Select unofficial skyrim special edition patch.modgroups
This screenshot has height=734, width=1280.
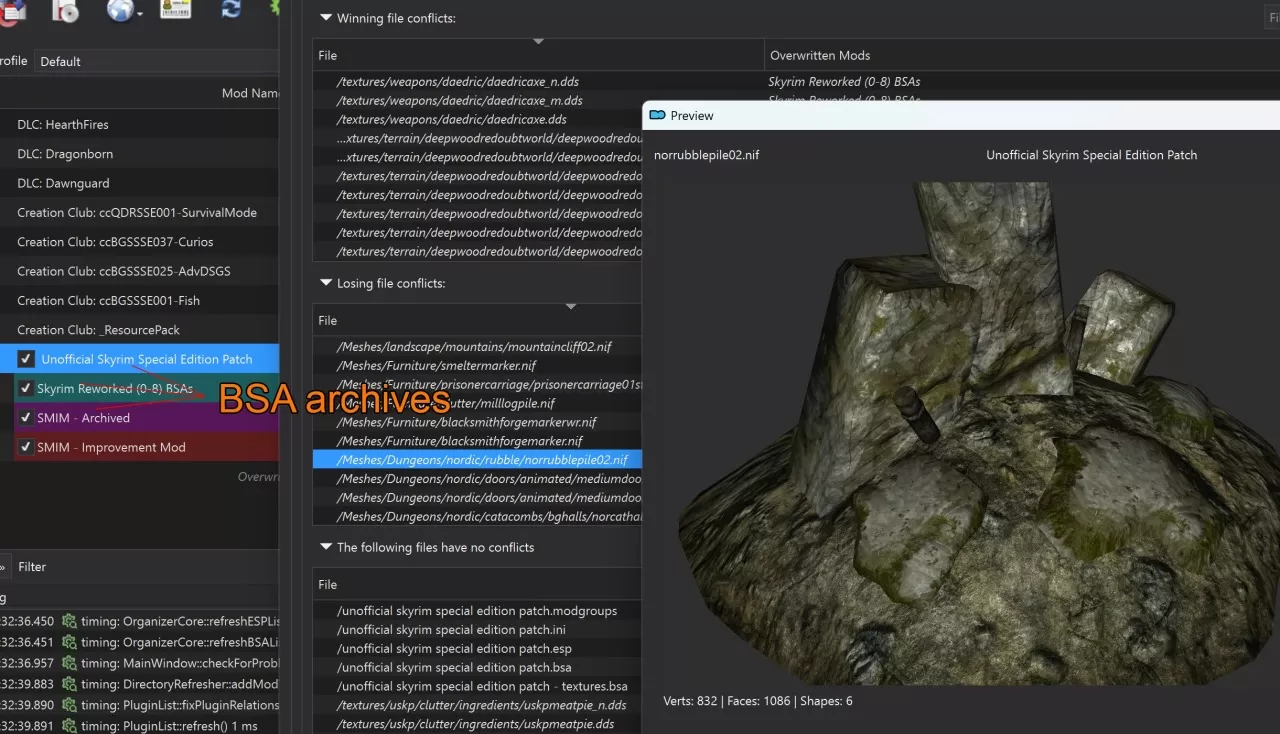pyautogui.click(x=478, y=611)
